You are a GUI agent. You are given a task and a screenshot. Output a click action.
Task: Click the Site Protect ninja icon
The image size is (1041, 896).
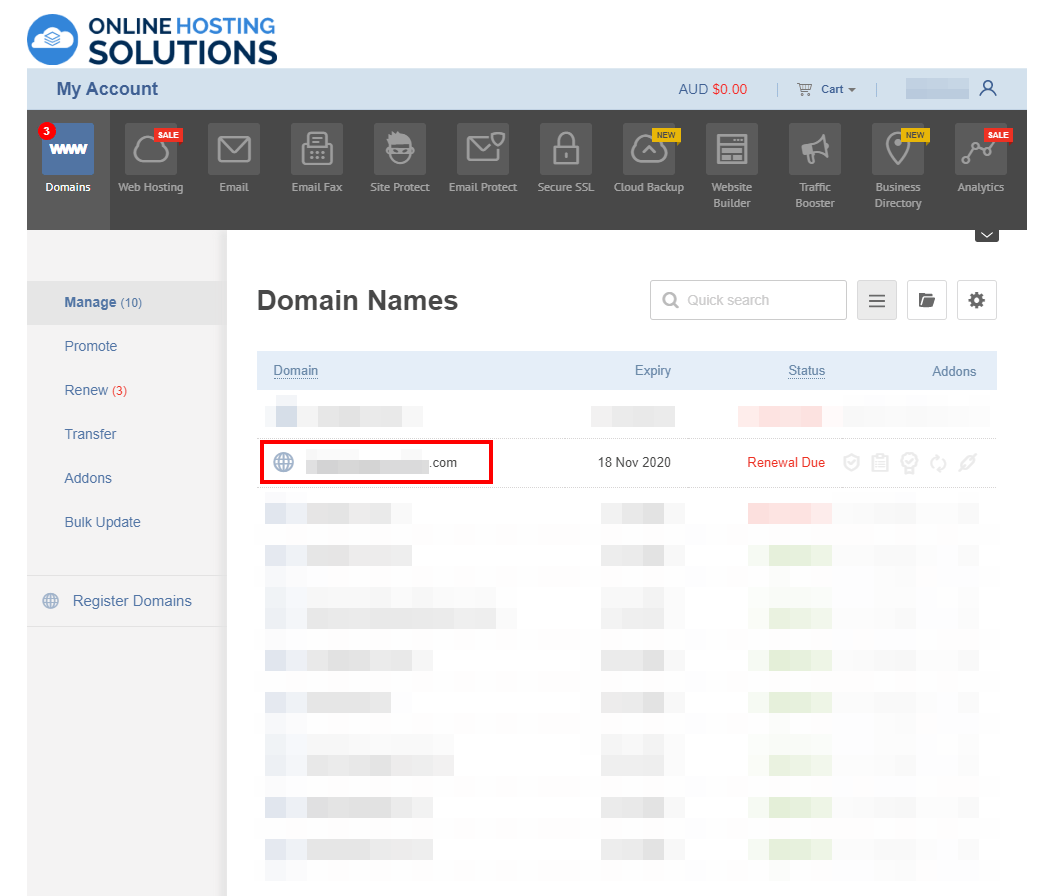(399, 150)
